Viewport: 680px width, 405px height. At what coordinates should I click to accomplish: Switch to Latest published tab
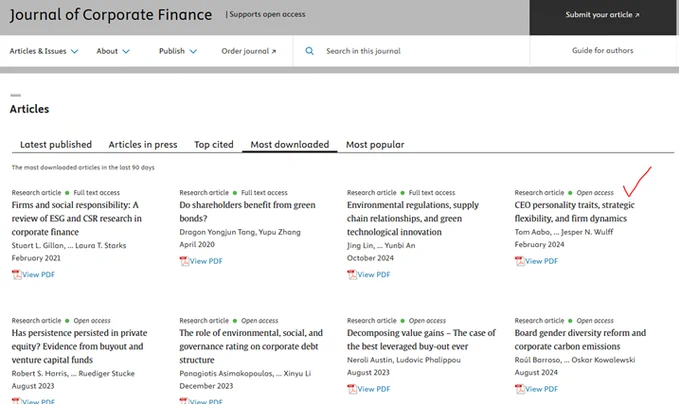click(56, 144)
